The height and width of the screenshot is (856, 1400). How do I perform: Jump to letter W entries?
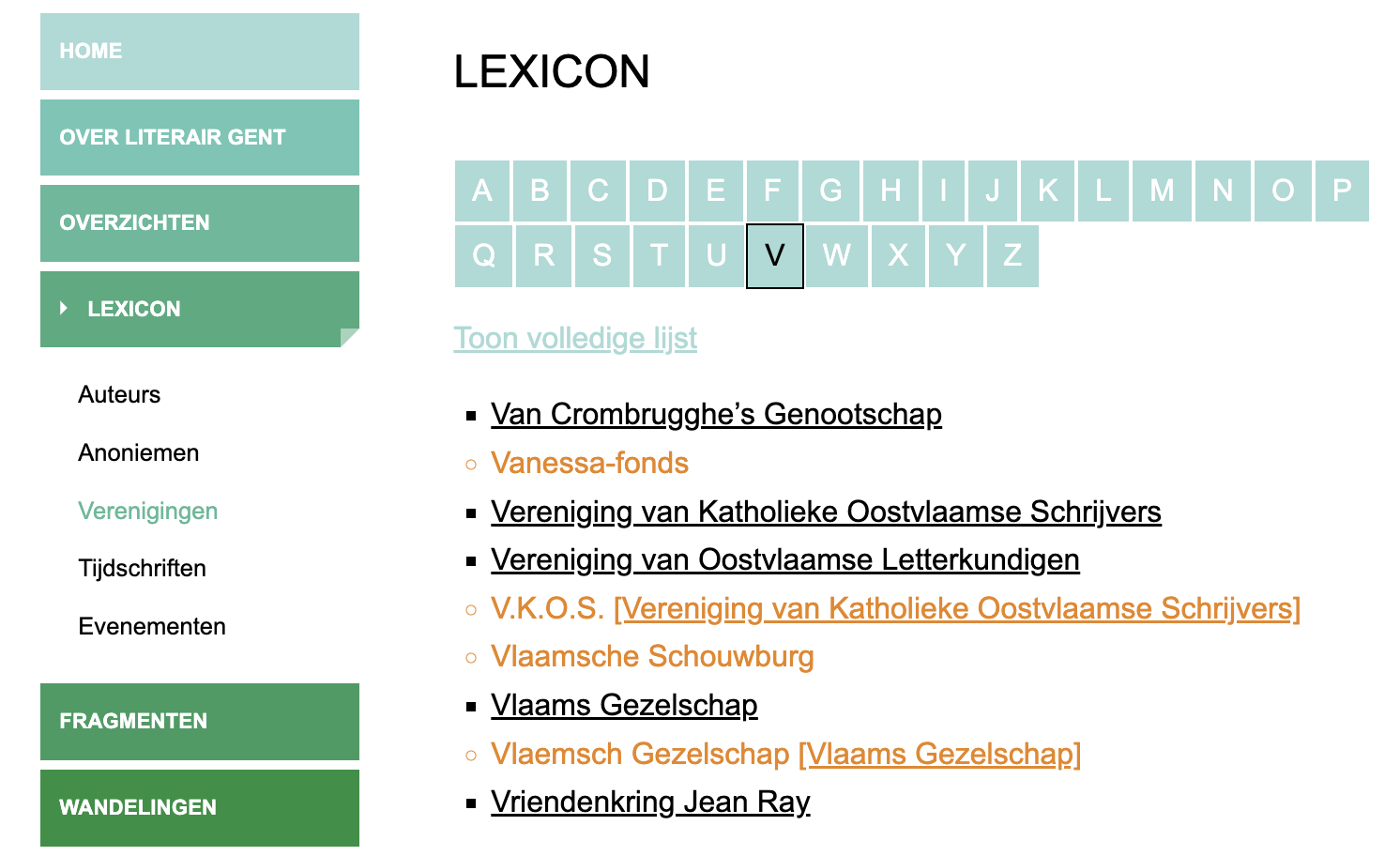pyautogui.click(x=836, y=255)
